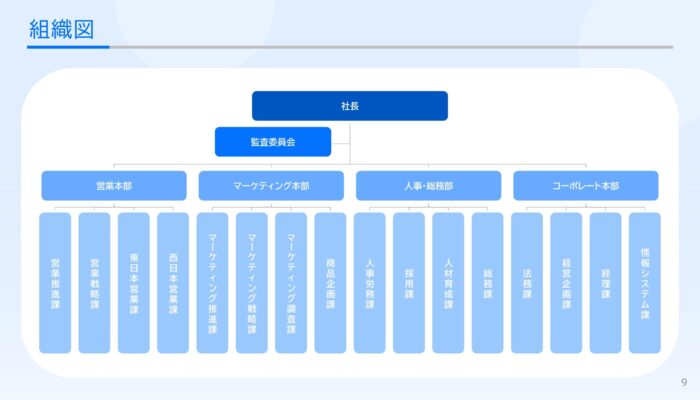Viewport: 700px width, 400px height.
Task: Select the 人材育成課 vertical box
Action: point(448,283)
